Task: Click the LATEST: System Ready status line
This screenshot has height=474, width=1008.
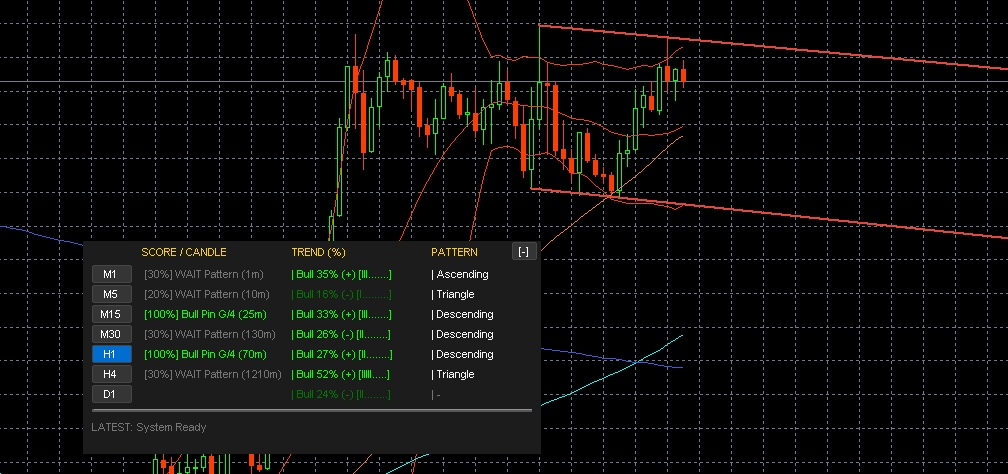Action: (149, 427)
